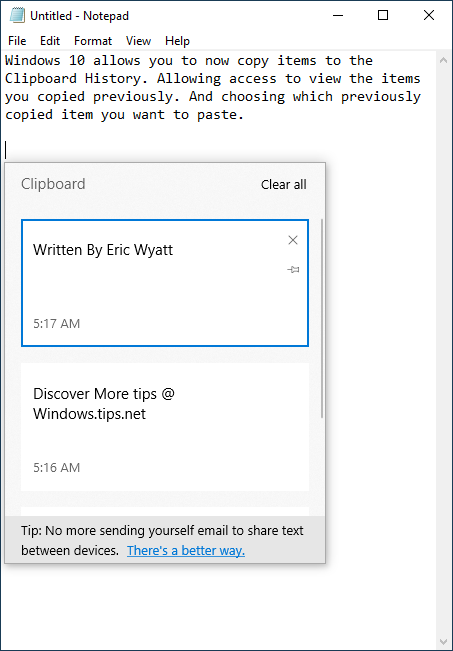Image resolution: width=453 pixels, height=651 pixels.
Task: Select the partially visible third clipboard item
Action: 165,512
